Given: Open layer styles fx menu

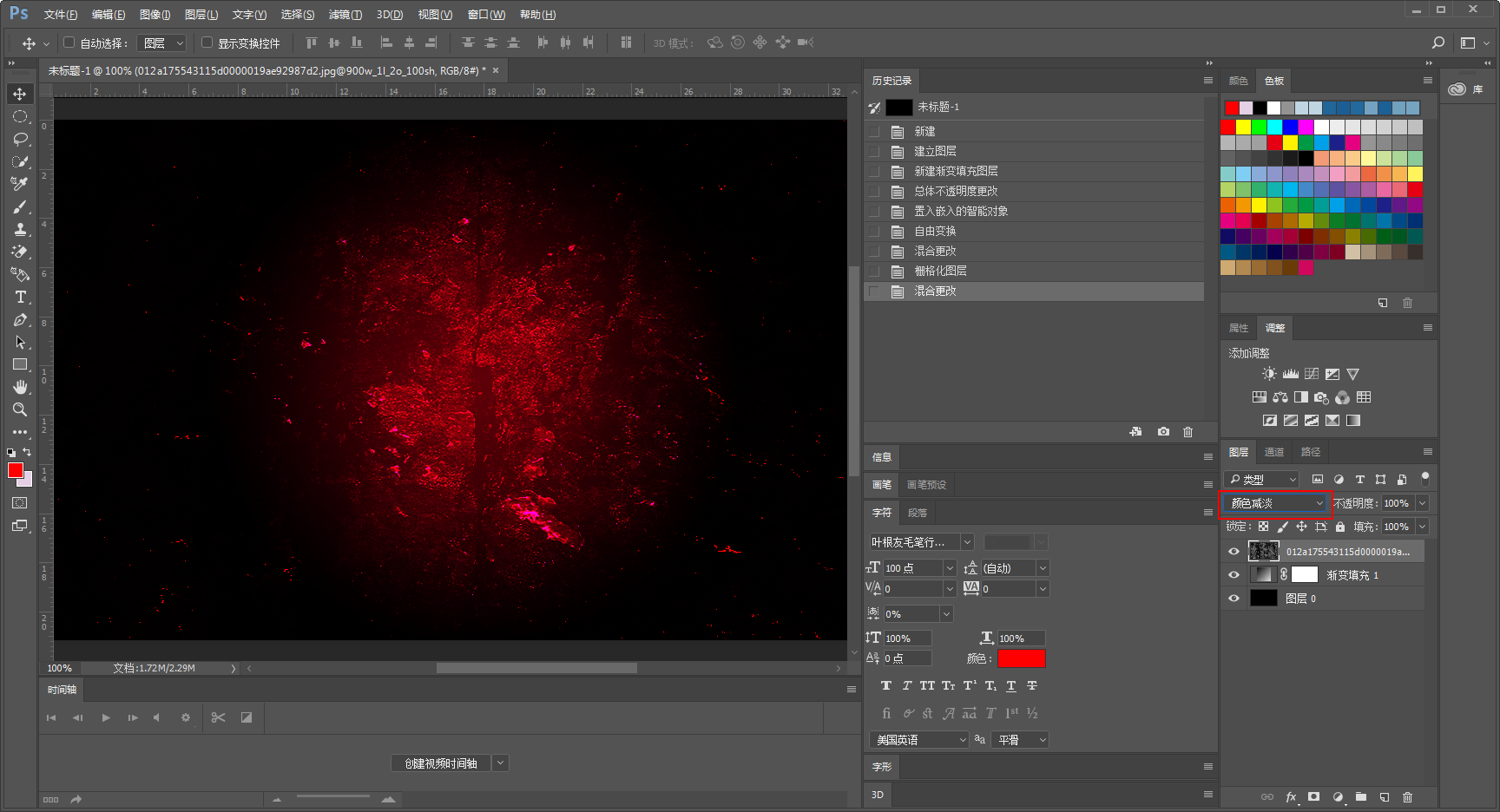Looking at the screenshot, I should [x=1292, y=796].
